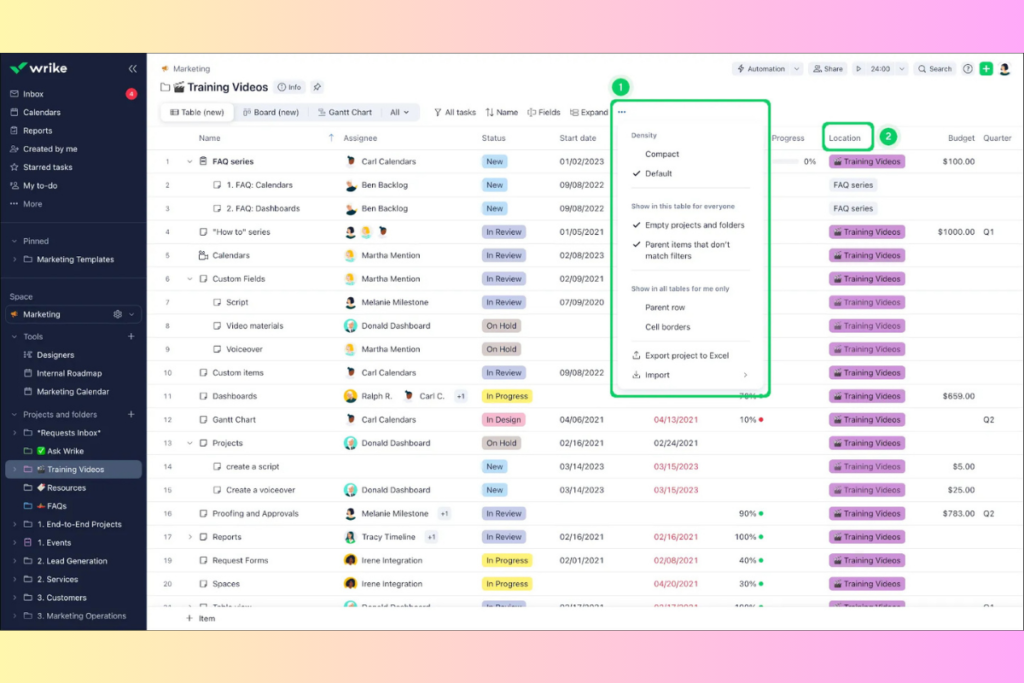Open the timer 24:00 dropdown arrow
Viewport: 1024px width, 683px height.
tap(902, 69)
